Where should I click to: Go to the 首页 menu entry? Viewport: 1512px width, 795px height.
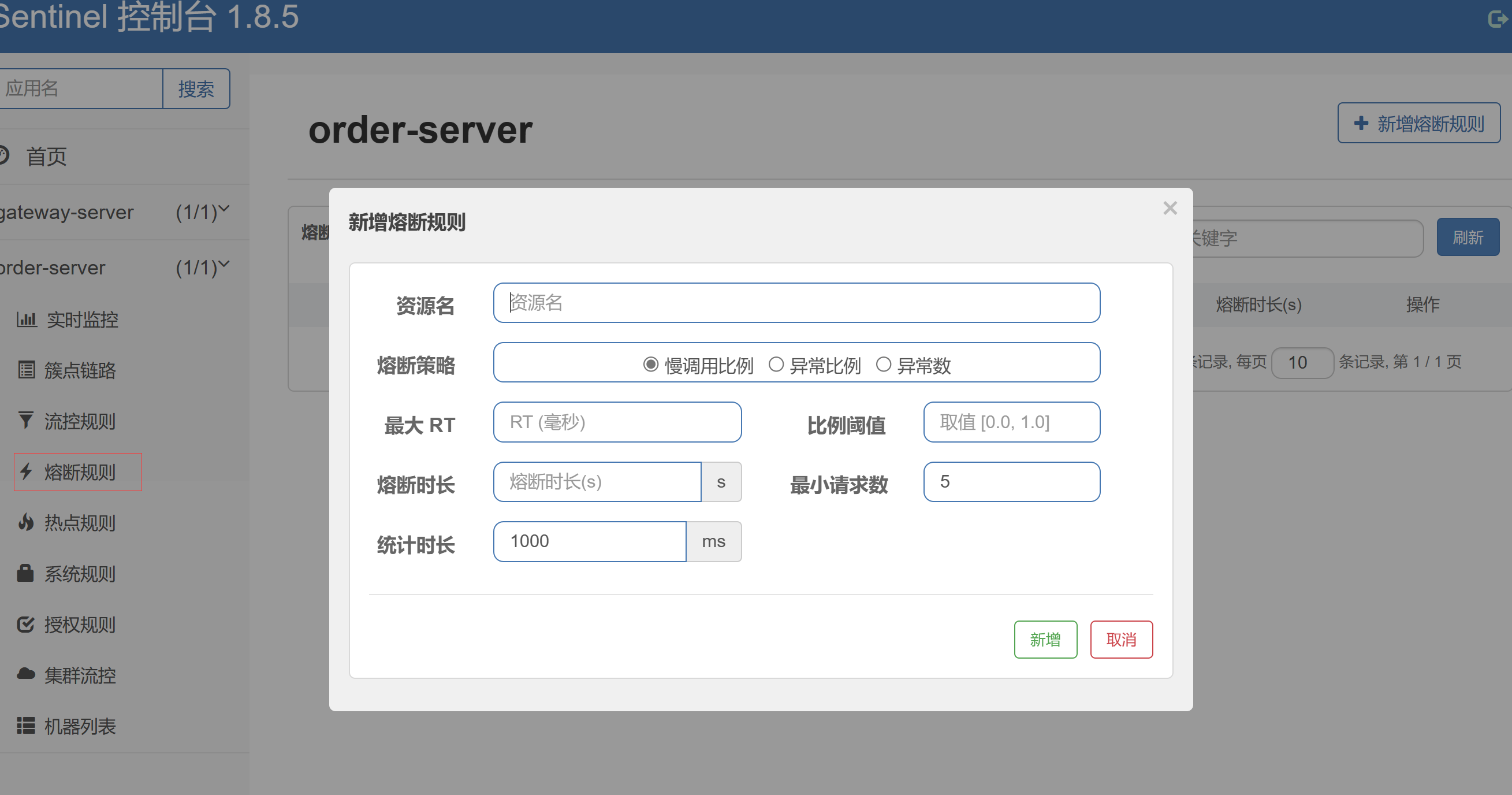46,157
